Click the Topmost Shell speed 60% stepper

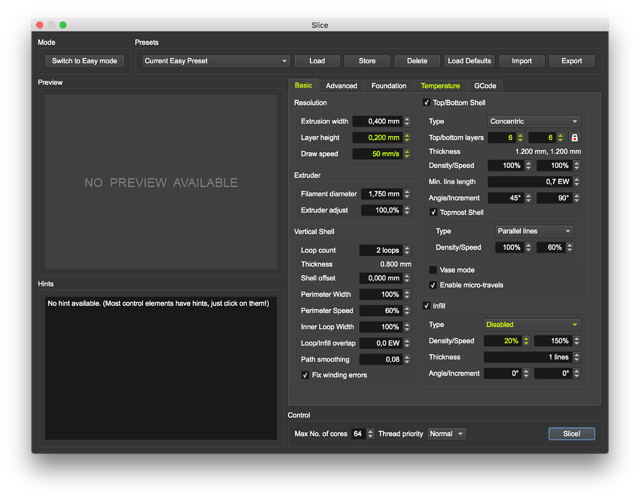point(569,247)
